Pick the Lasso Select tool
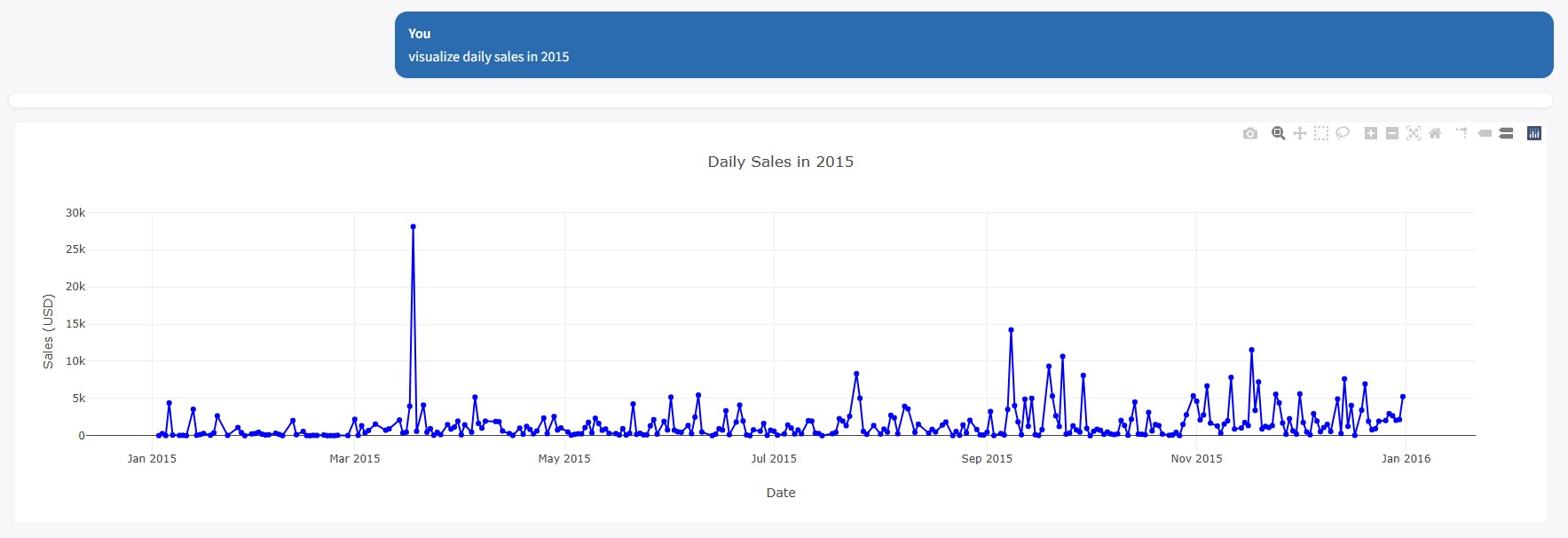The image size is (1568, 538). (1343, 133)
